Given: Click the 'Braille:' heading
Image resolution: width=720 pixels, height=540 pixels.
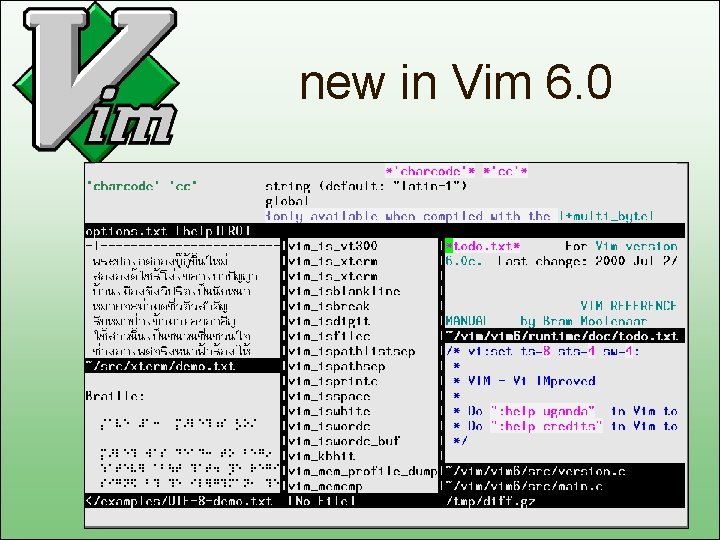Looking at the screenshot, I should [115, 396].
